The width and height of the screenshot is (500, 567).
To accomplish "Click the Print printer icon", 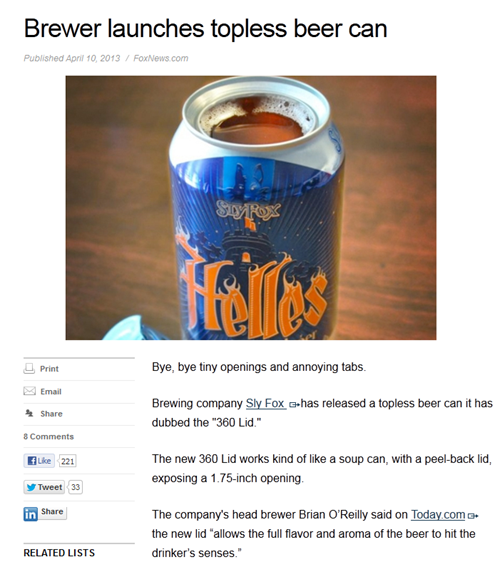I will pyautogui.click(x=29, y=368).
